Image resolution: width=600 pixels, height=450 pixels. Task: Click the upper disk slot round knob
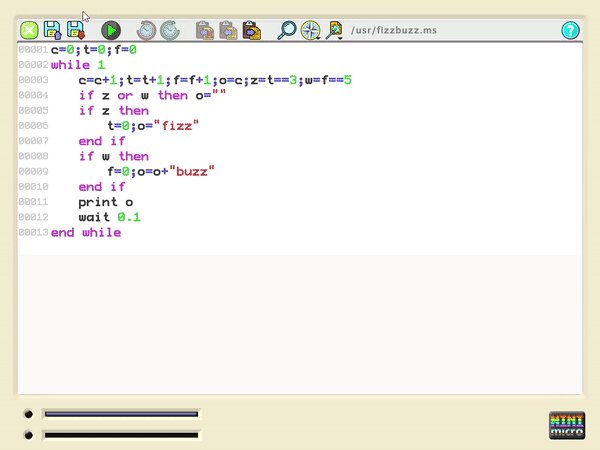pyautogui.click(x=28, y=414)
